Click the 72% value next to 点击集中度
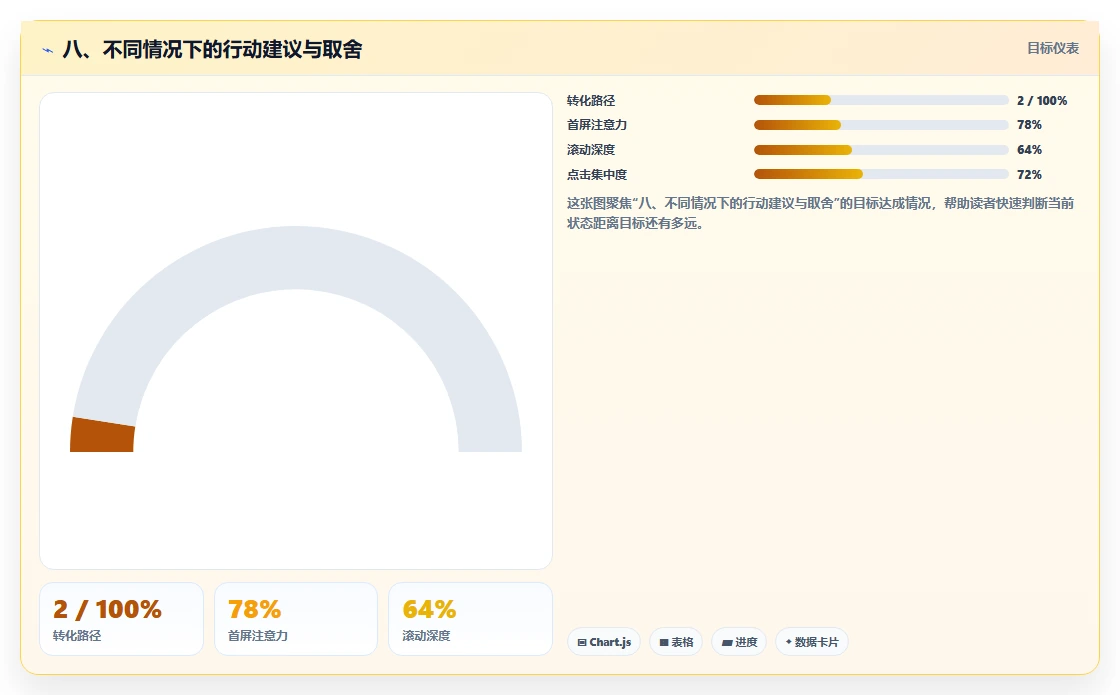 1029,174
